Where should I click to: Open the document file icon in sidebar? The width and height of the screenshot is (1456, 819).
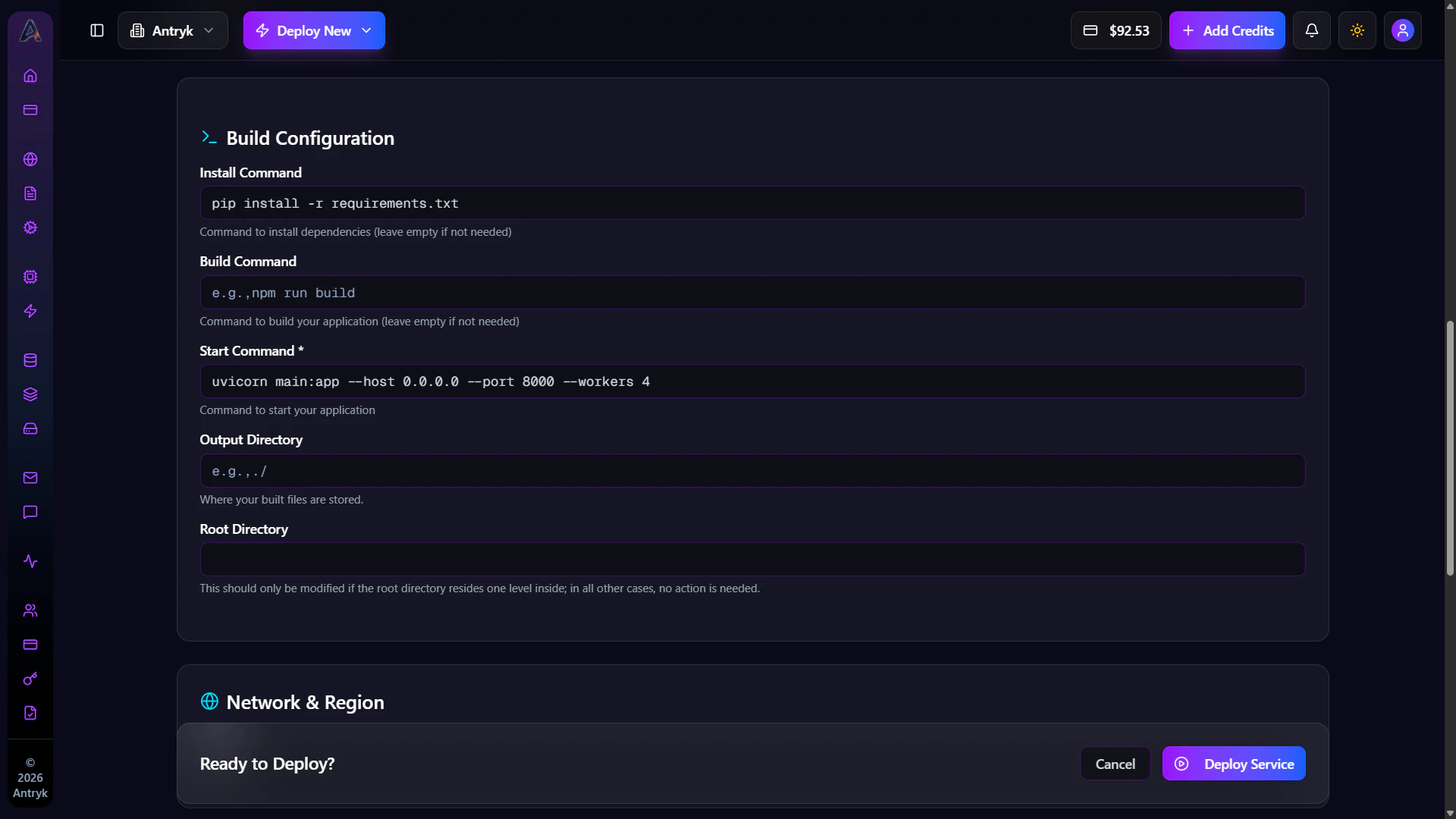(30, 193)
